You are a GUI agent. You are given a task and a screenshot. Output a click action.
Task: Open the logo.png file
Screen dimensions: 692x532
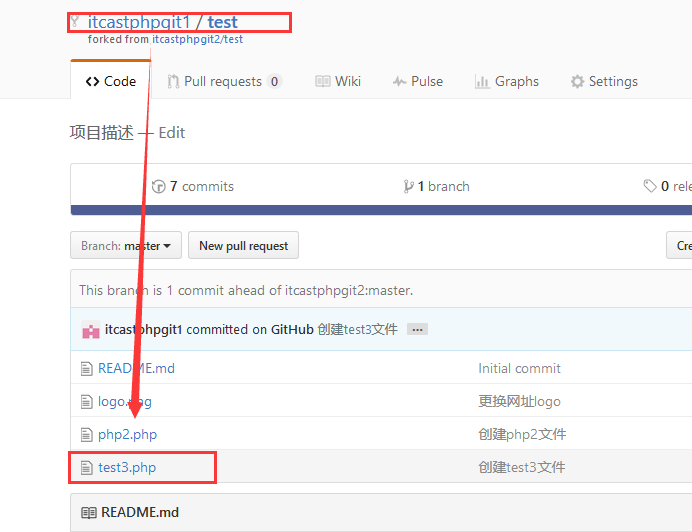[125, 402]
